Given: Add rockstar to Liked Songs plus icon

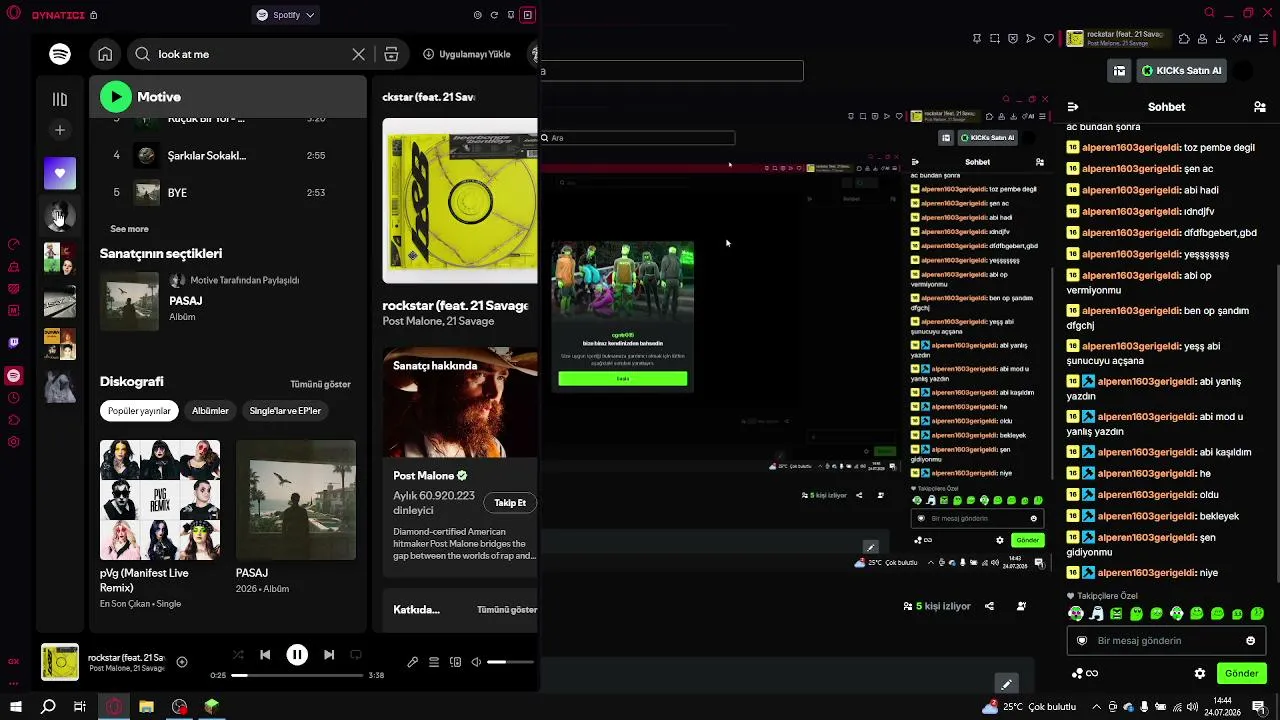Looking at the screenshot, I should (x=182, y=662).
